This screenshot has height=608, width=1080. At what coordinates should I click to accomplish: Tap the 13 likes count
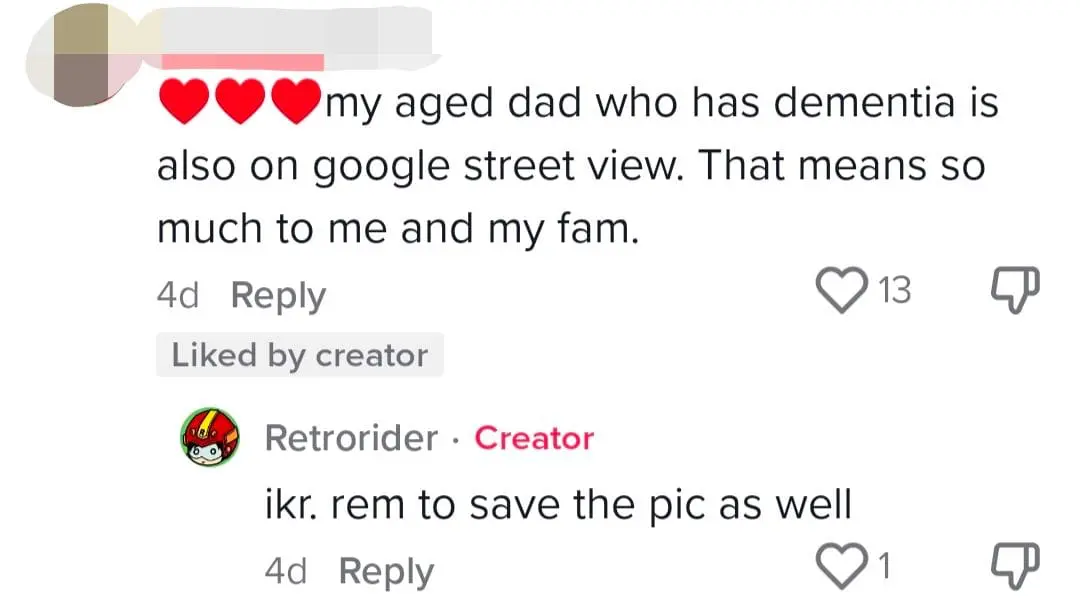tap(894, 290)
